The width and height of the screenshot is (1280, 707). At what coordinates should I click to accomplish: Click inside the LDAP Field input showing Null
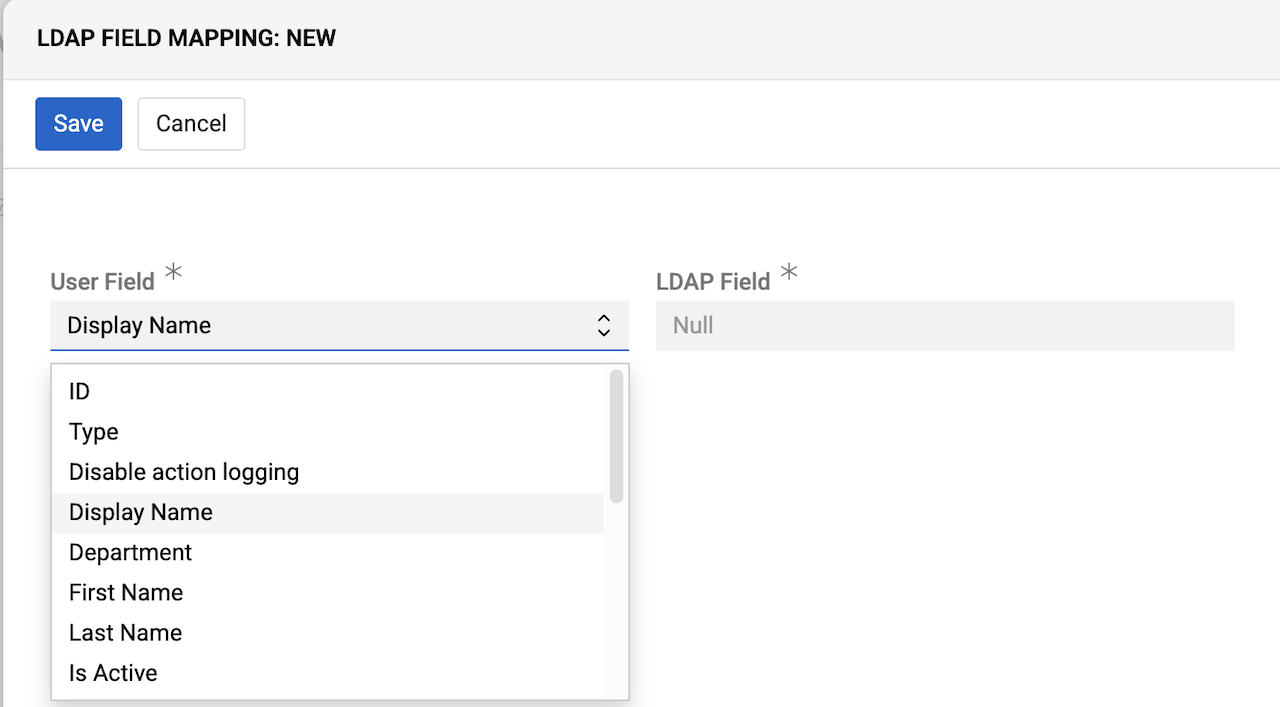(945, 325)
